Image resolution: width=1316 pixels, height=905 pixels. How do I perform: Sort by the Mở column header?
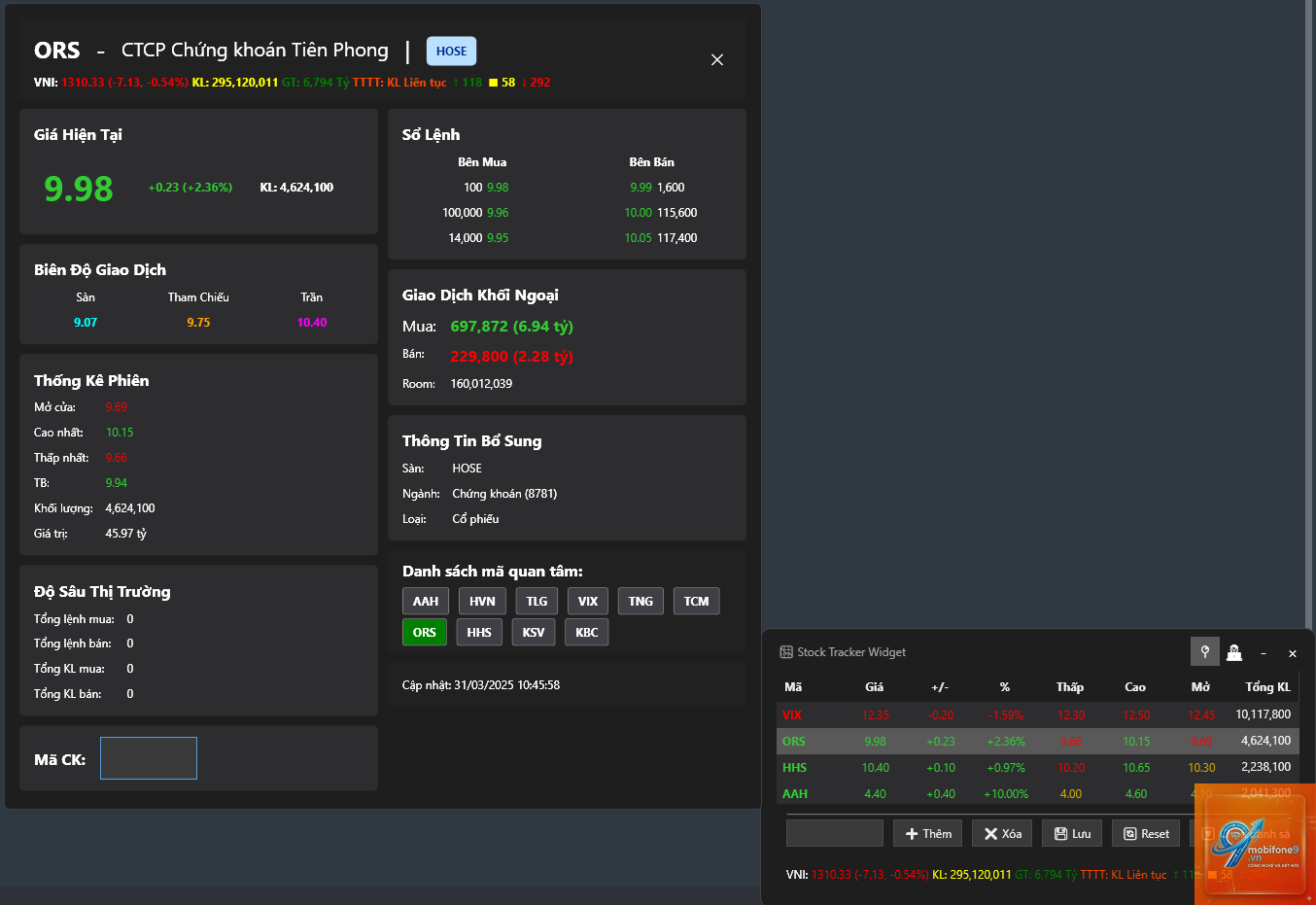1200,686
